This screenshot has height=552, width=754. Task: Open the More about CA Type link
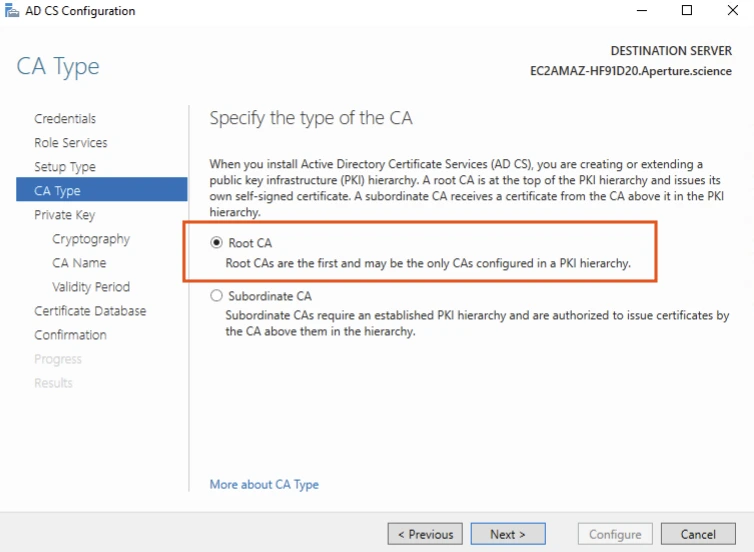[x=264, y=485]
